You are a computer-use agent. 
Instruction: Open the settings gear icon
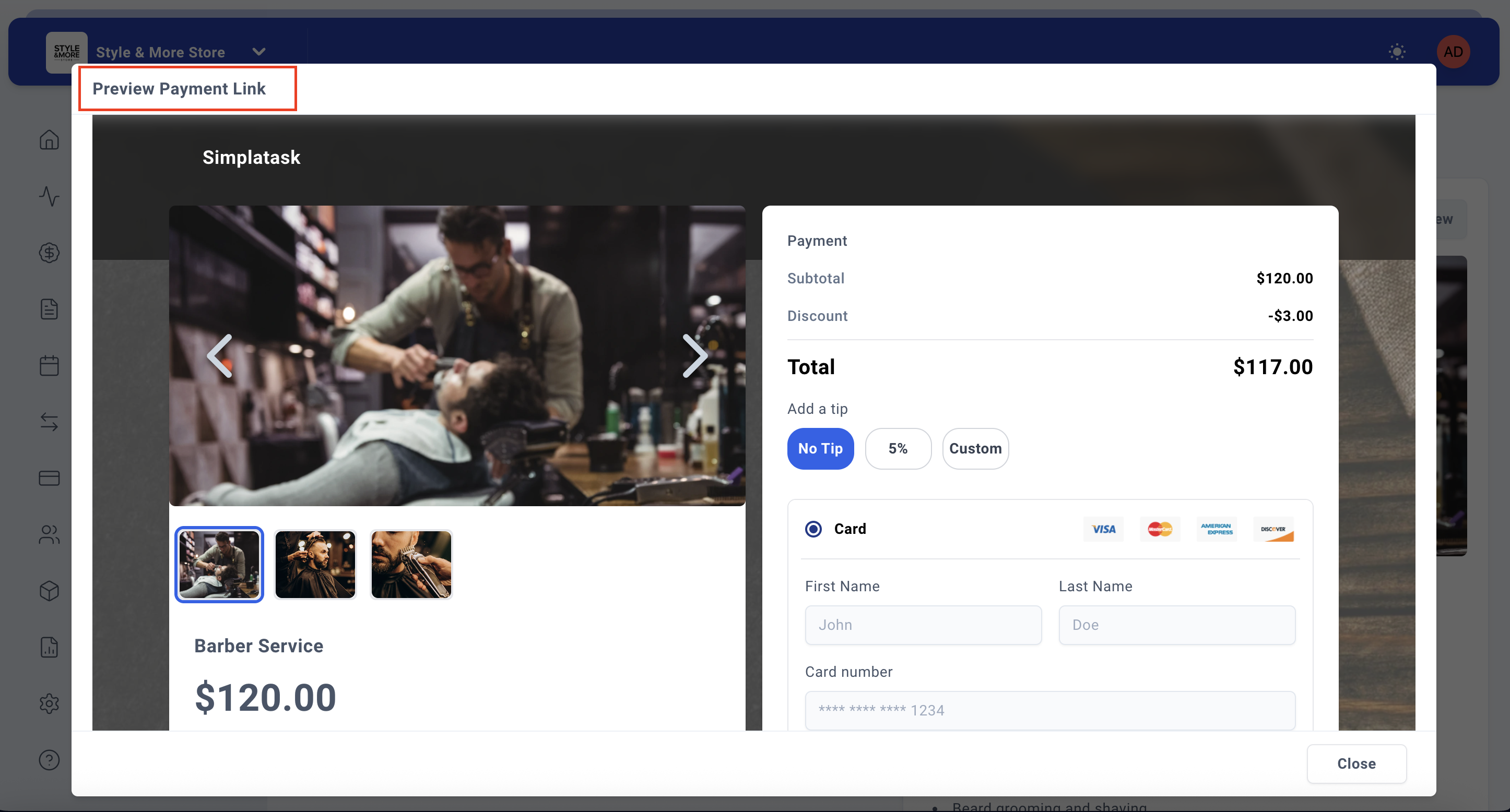click(x=49, y=703)
